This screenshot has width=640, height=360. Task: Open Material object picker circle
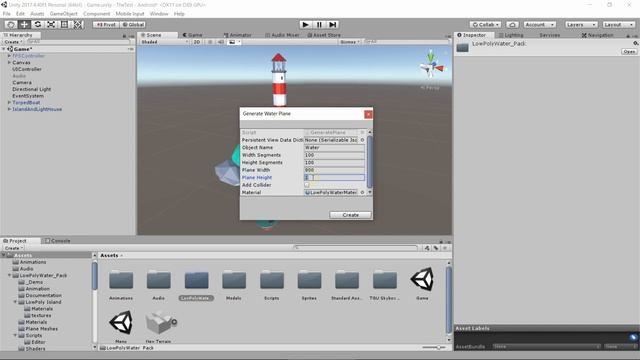(x=362, y=192)
